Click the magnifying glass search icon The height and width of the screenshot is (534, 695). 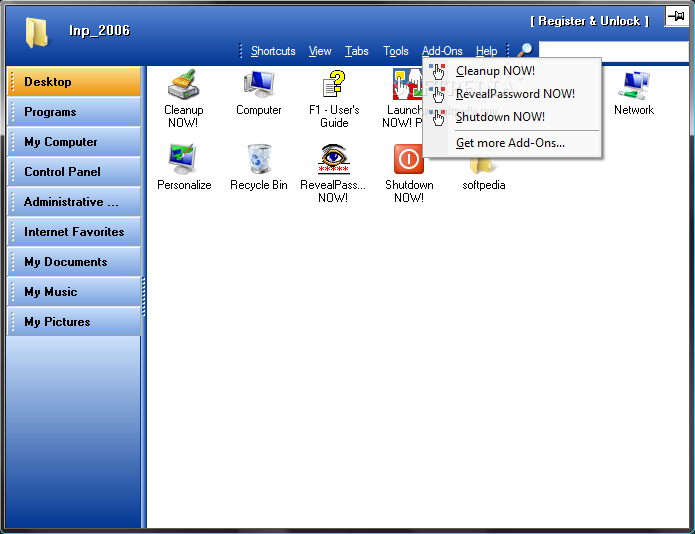[525, 50]
